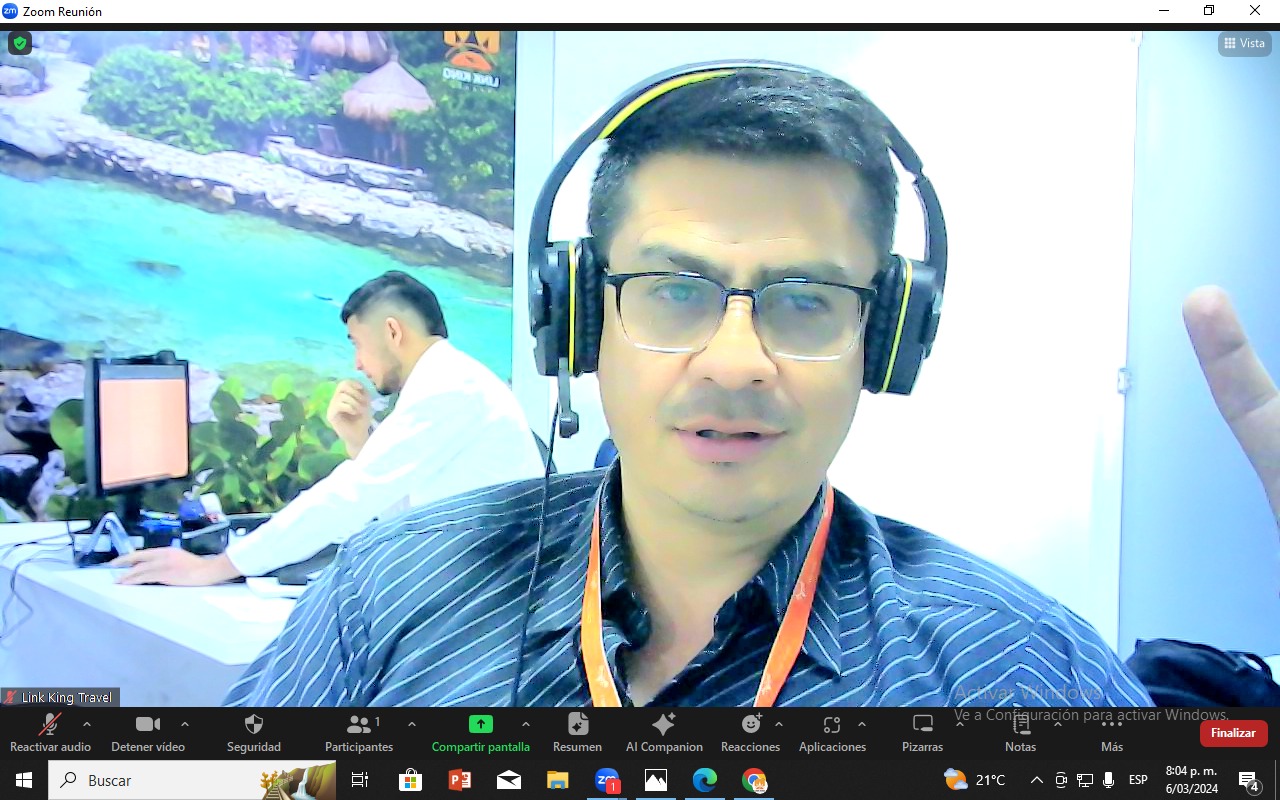
Task: Expand audio options arrow beside Reactivar audio
Action: click(87, 724)
